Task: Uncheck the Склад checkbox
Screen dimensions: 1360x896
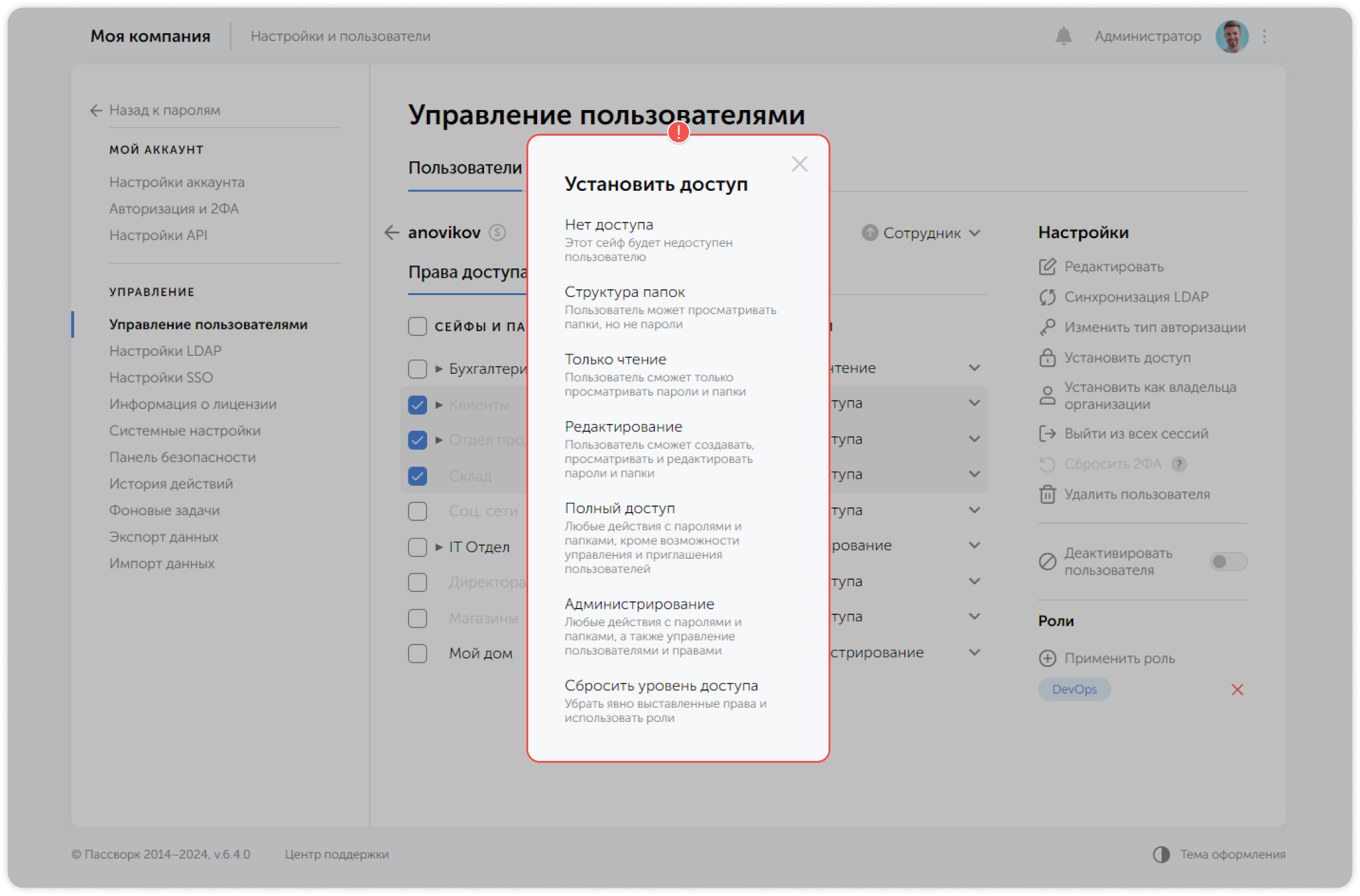Action: (418, 476)
